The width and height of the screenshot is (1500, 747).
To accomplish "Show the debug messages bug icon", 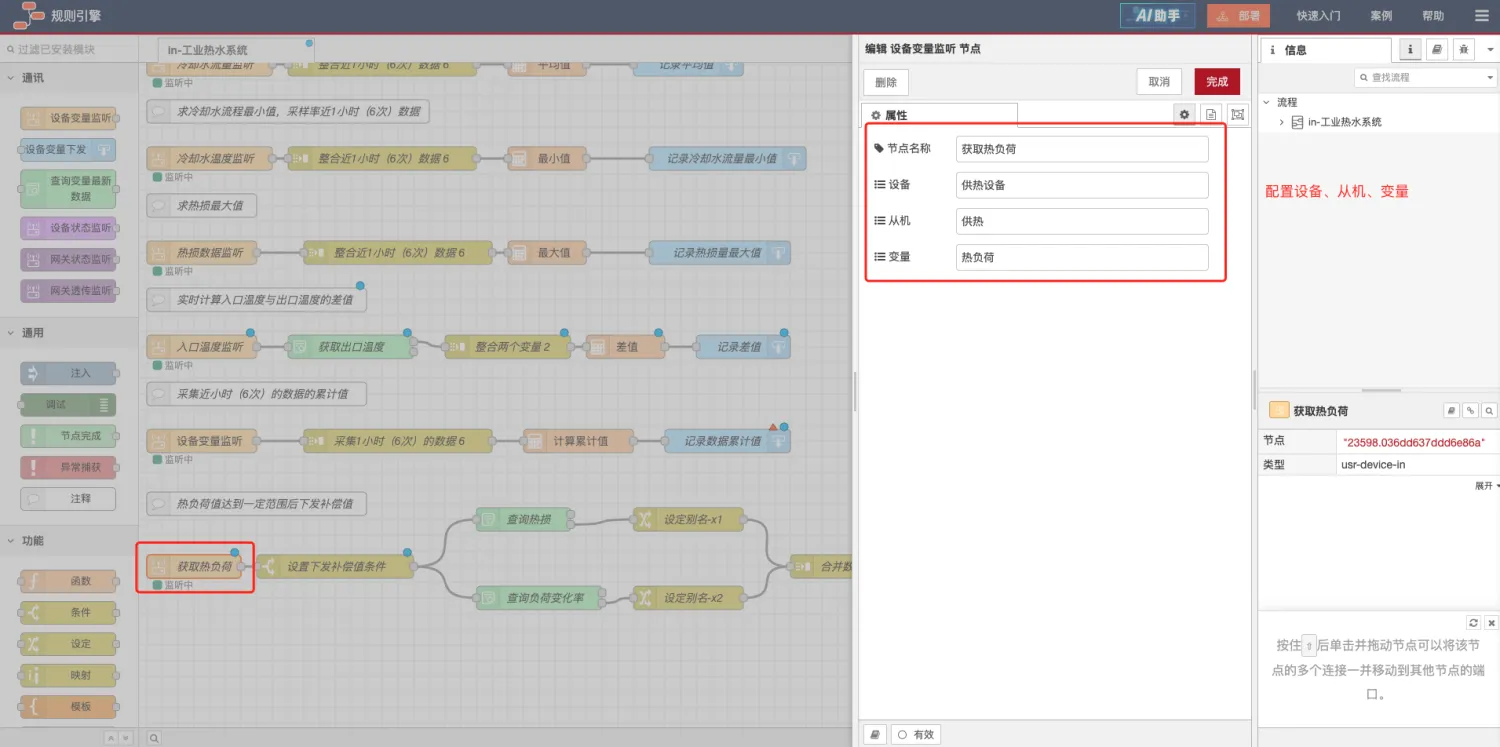I will (1464, 49).
